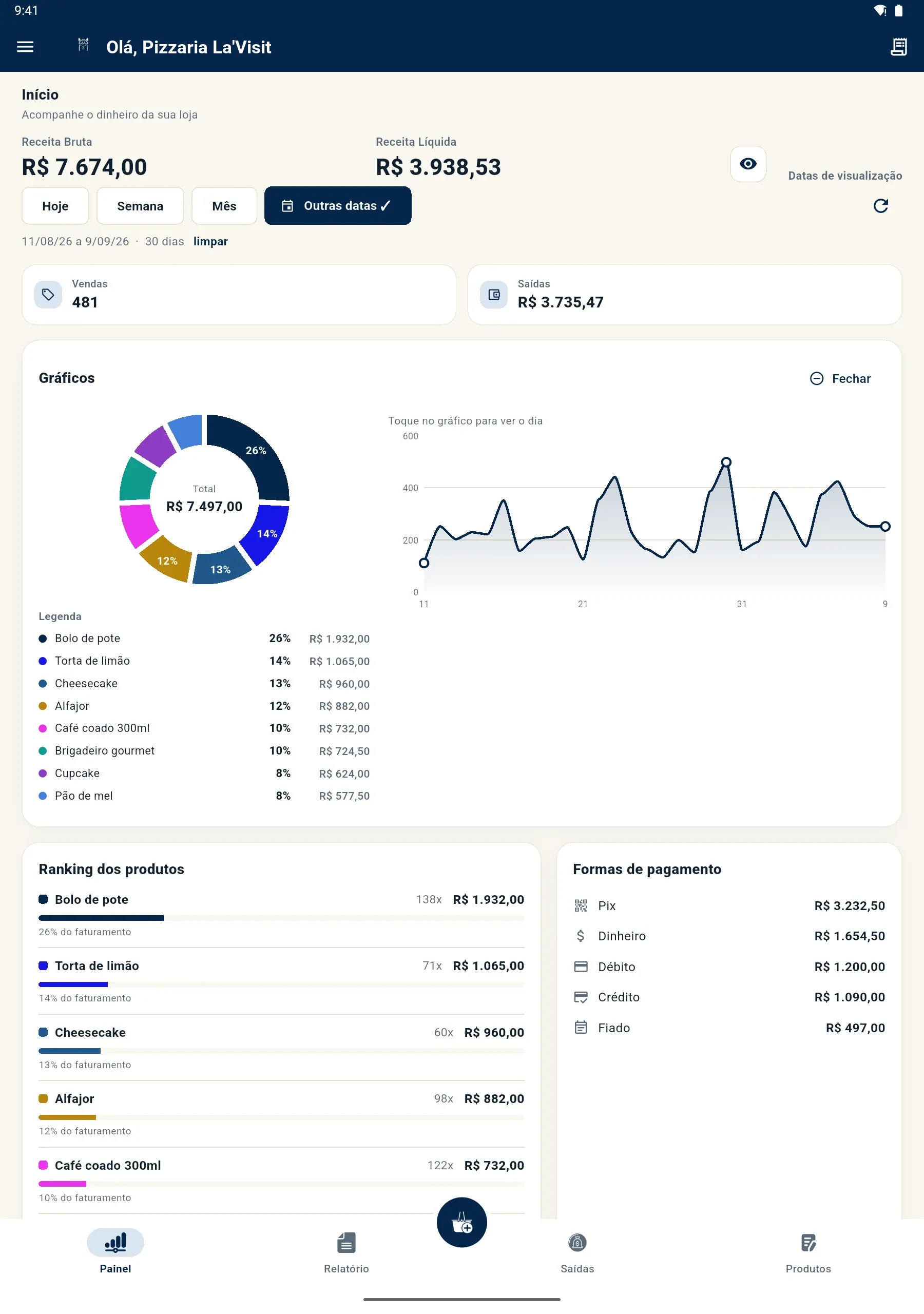The width and height of the screenshot is (924, 1314).
Task: Toggle revenue visibility with eye icon
Action: pyautogui.click(x=748, y=164)
